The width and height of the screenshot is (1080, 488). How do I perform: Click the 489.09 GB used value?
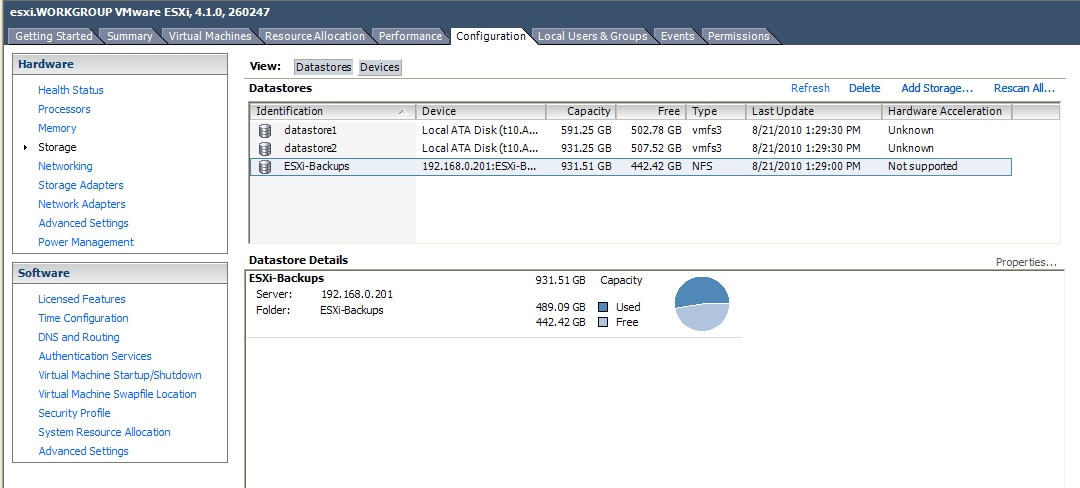point(561,307)
